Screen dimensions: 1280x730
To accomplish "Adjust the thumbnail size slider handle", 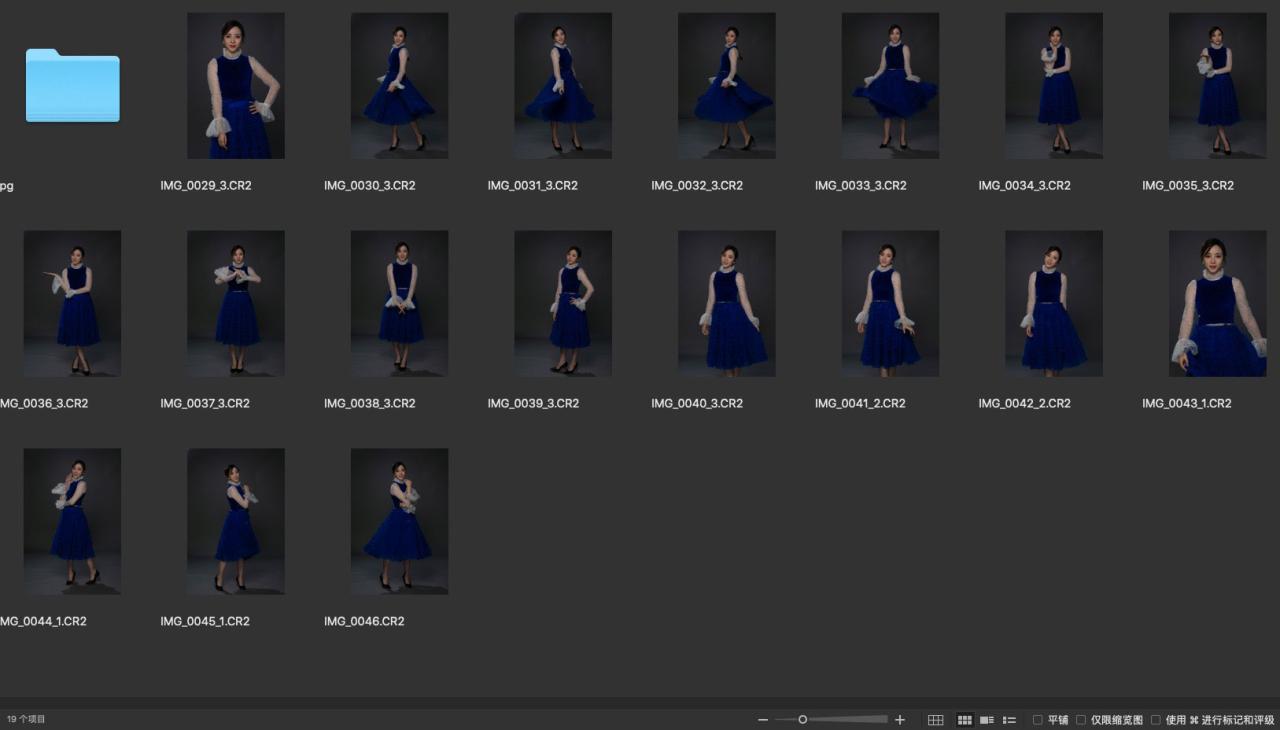I will pyautogui.click(x=802, y=720).
